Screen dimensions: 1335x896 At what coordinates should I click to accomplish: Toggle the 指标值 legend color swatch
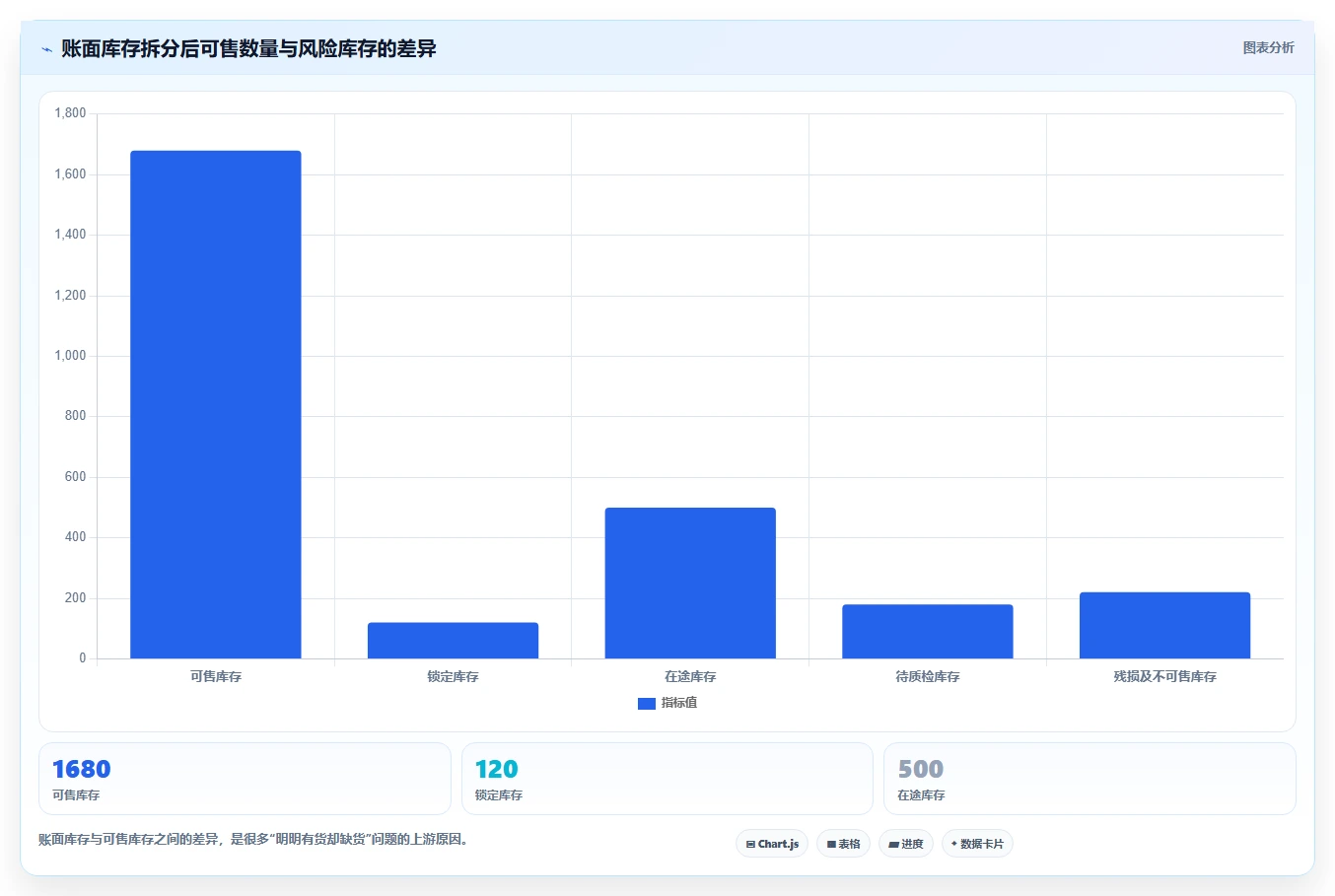point(647,703)
